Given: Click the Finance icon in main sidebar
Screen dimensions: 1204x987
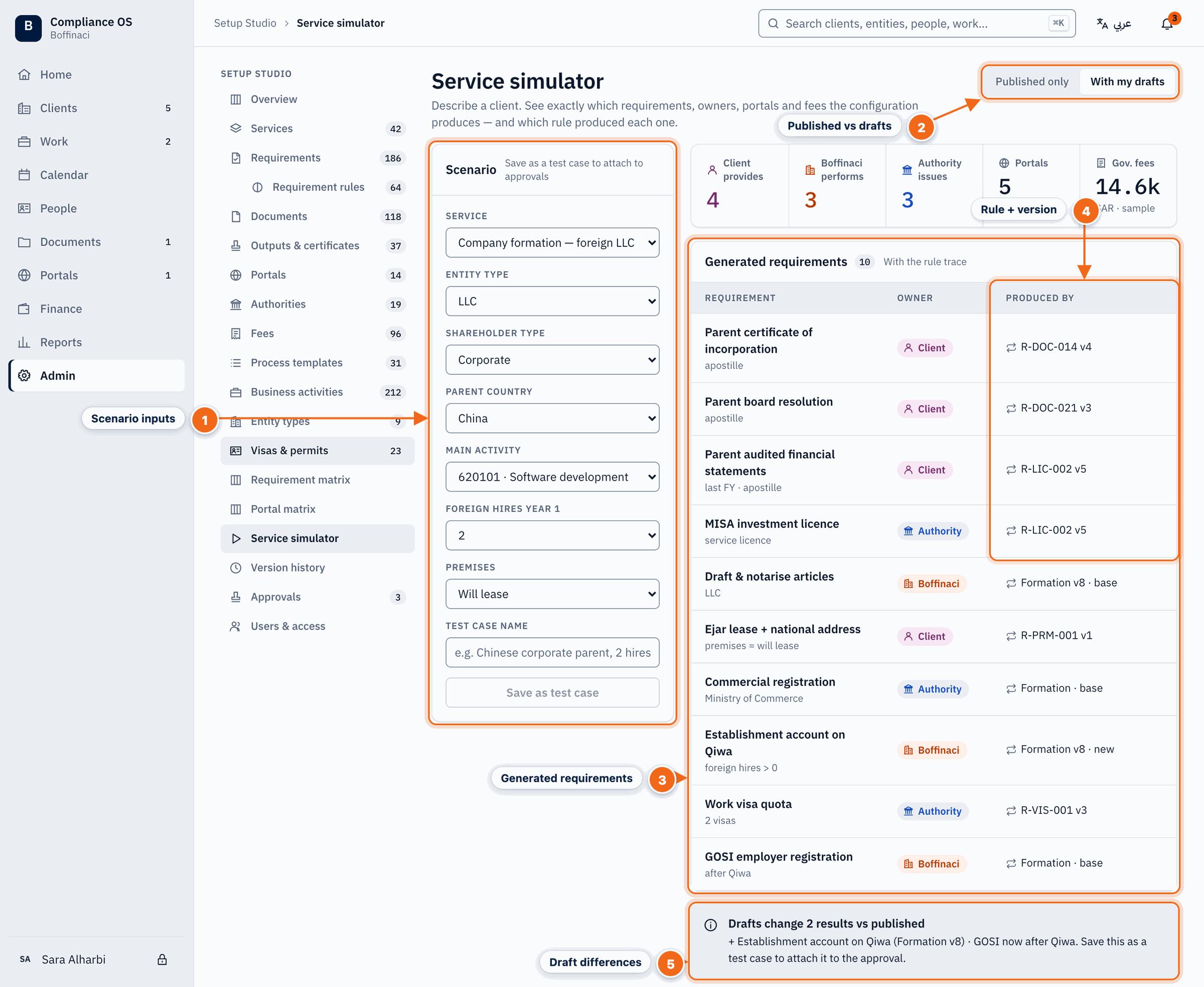Looking at the screenshot, I should click(25, 309).
